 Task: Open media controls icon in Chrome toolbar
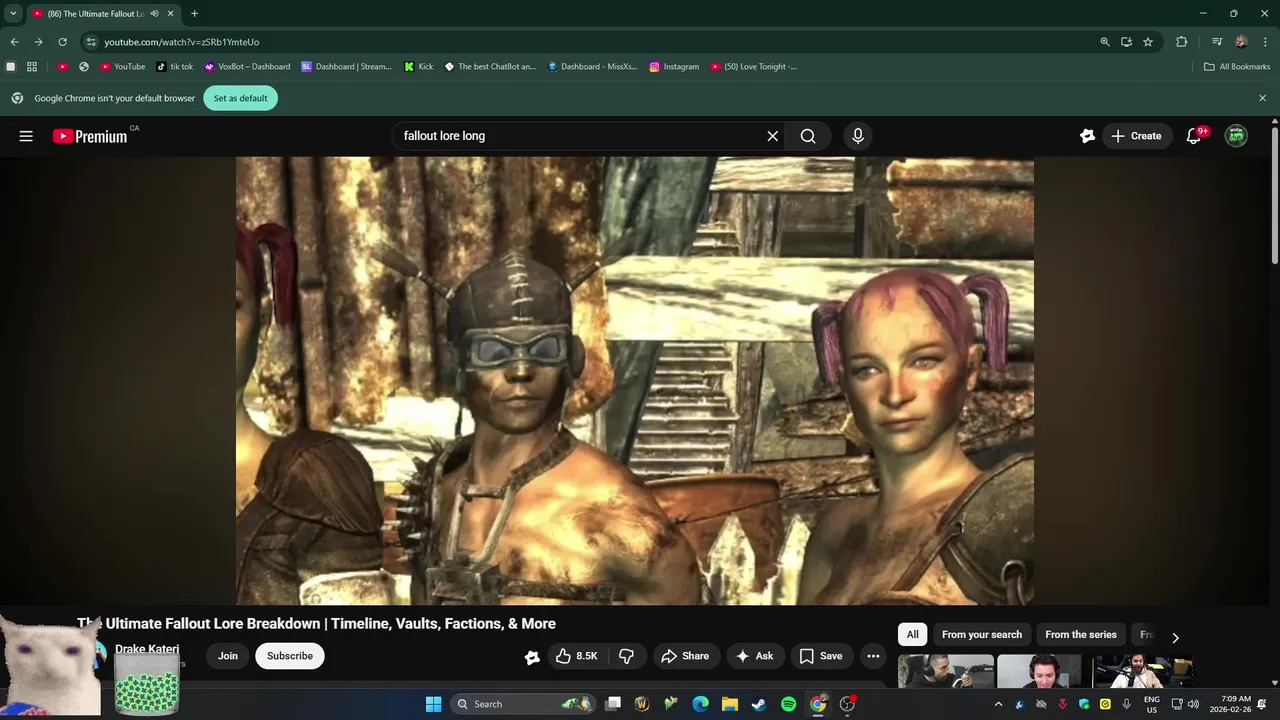click(x=1217, y=42)
